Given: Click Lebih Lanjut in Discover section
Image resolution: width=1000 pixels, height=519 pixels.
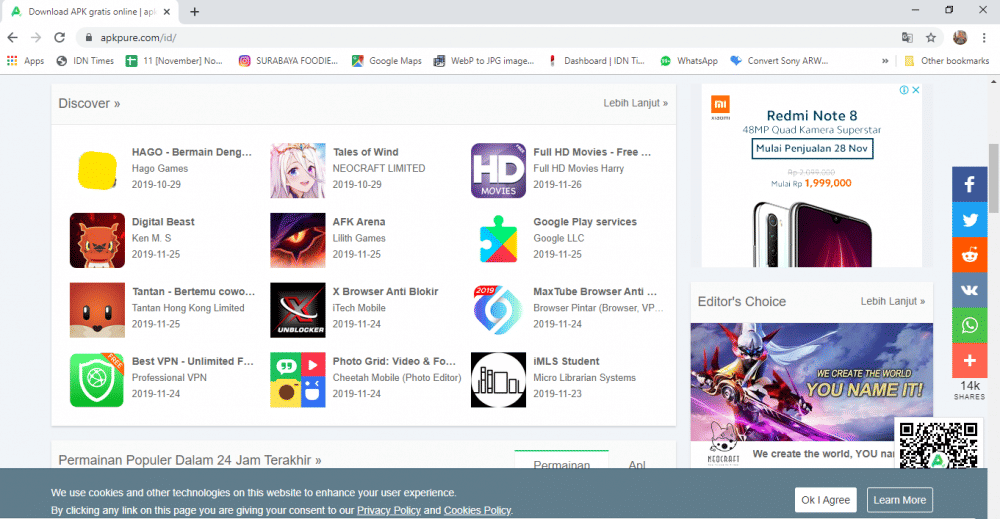Looking at the screenshot, I should [635, 103].
